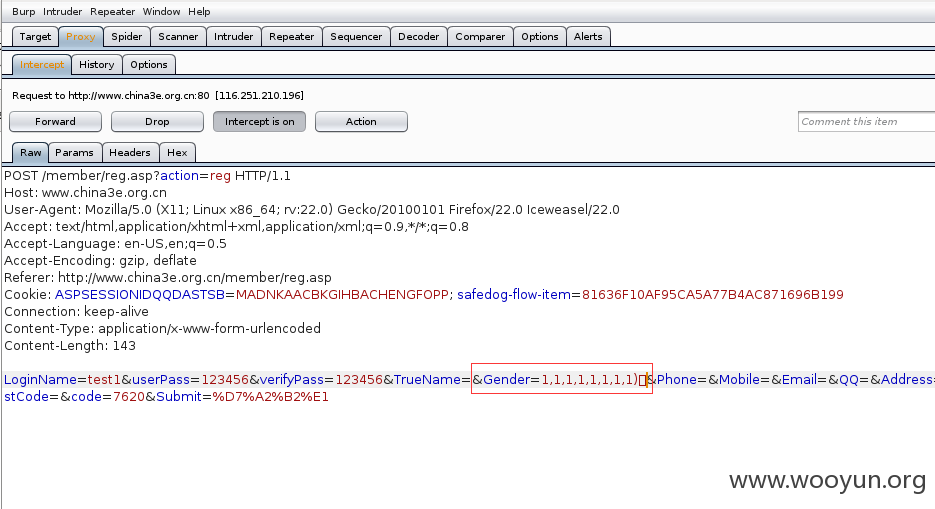Switch to the Headers view tab
Viewport: 935px width, 509px height.
point(130,153)
